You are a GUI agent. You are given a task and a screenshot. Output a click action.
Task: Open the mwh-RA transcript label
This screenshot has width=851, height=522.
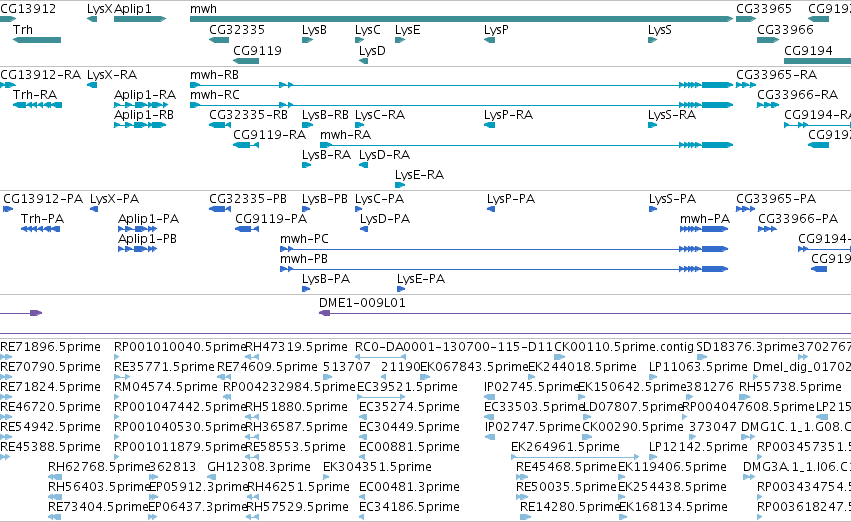(x=346, y=134)
